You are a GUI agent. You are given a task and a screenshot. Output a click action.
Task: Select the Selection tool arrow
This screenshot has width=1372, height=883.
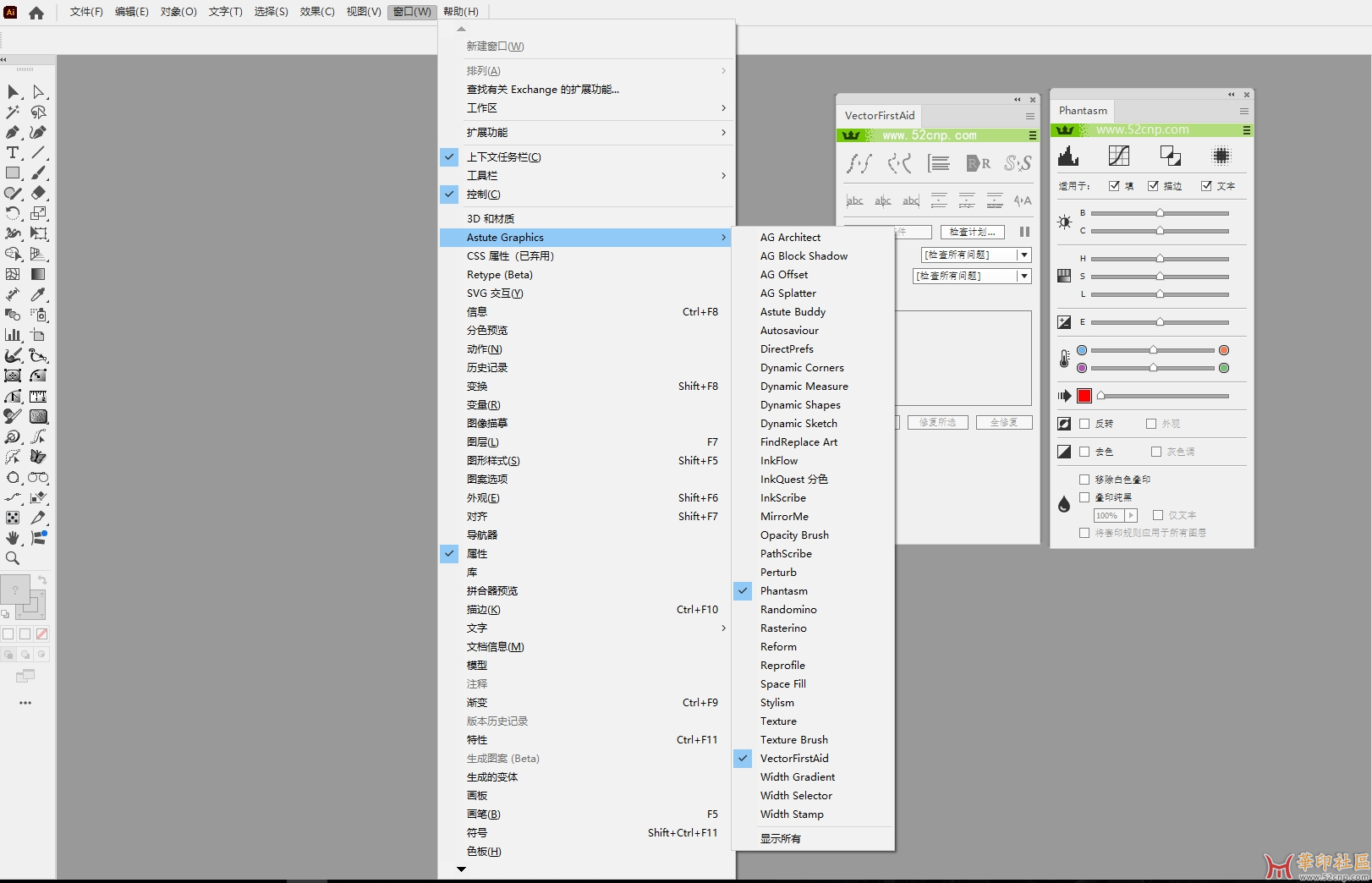(14, 91)
